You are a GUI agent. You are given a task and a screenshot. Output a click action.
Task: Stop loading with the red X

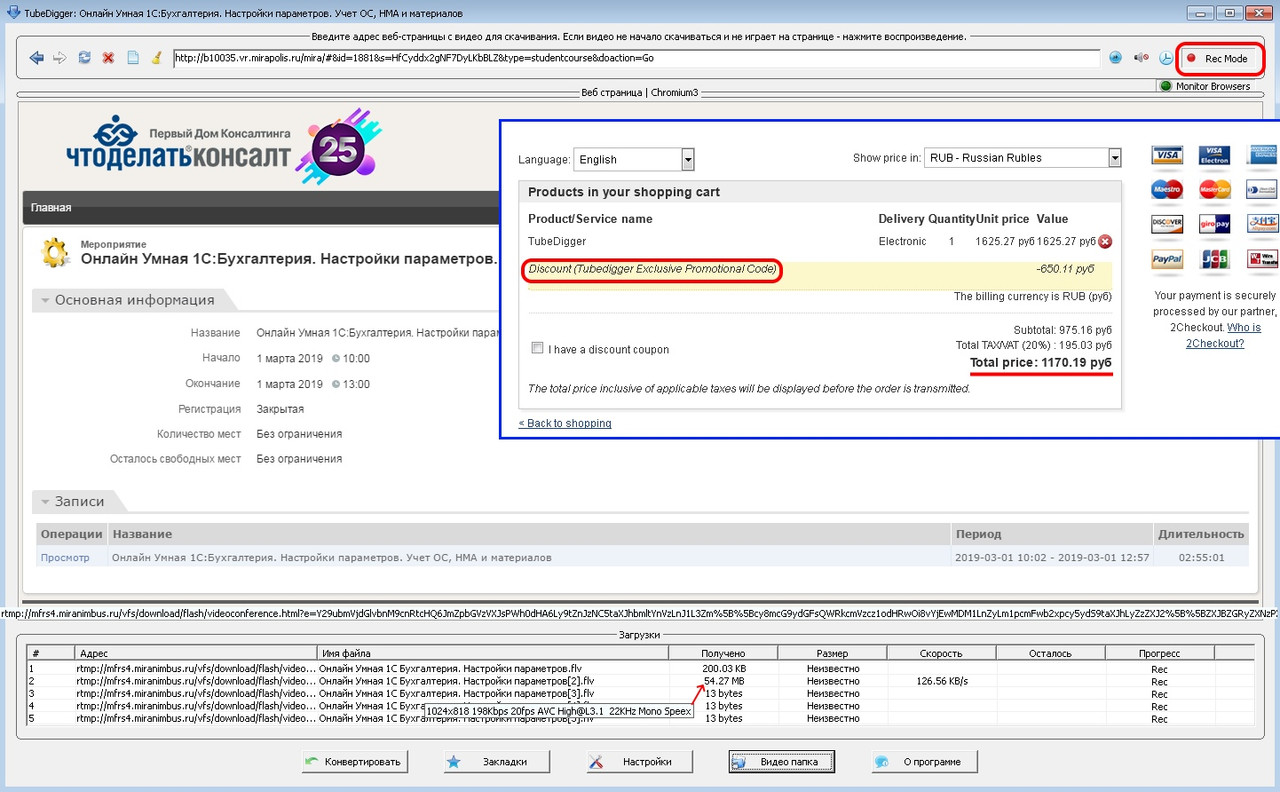[108, 58]
